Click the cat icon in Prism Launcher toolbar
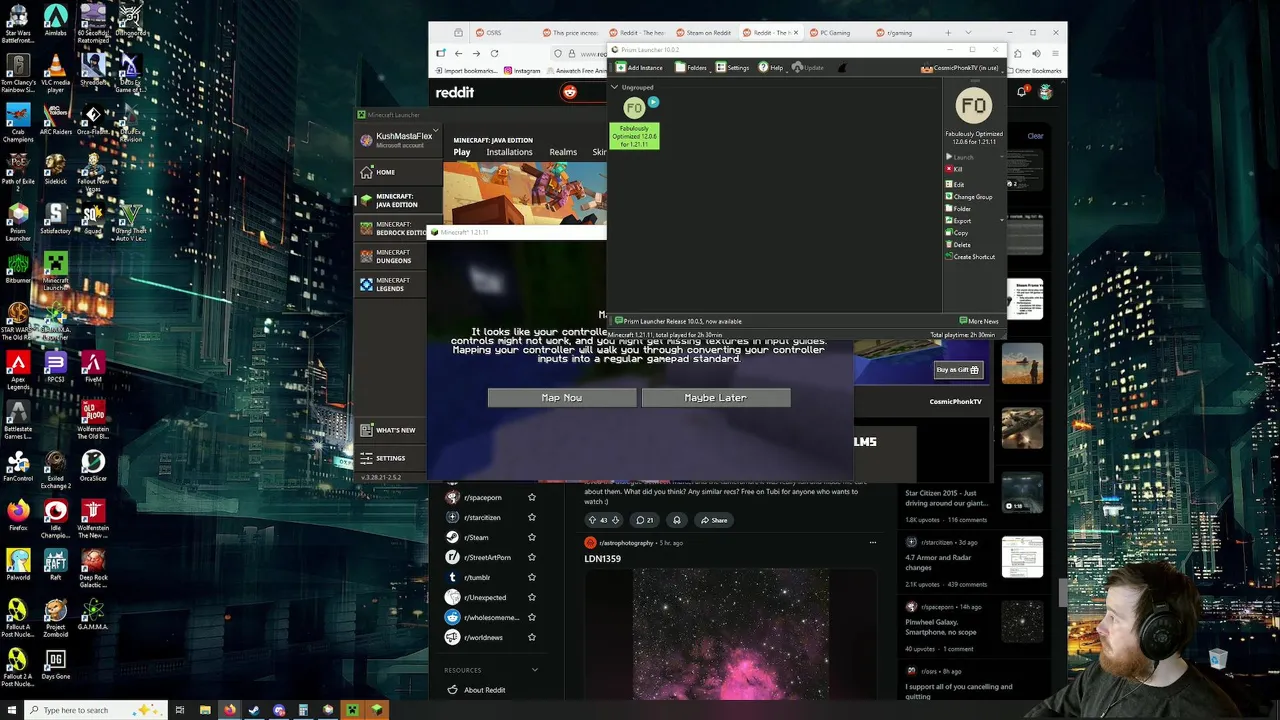Viewport: 1280px width, 720px height. click(842, 68)
